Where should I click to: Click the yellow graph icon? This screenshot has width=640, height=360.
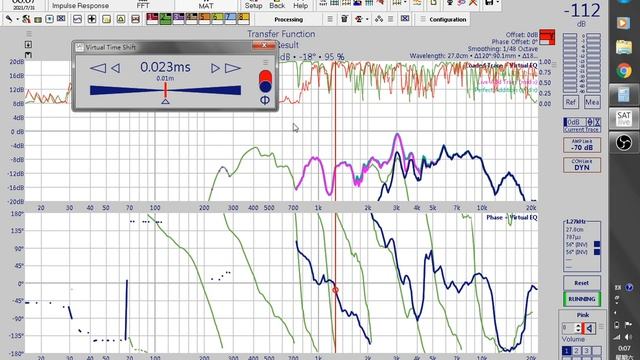[106, 19]
